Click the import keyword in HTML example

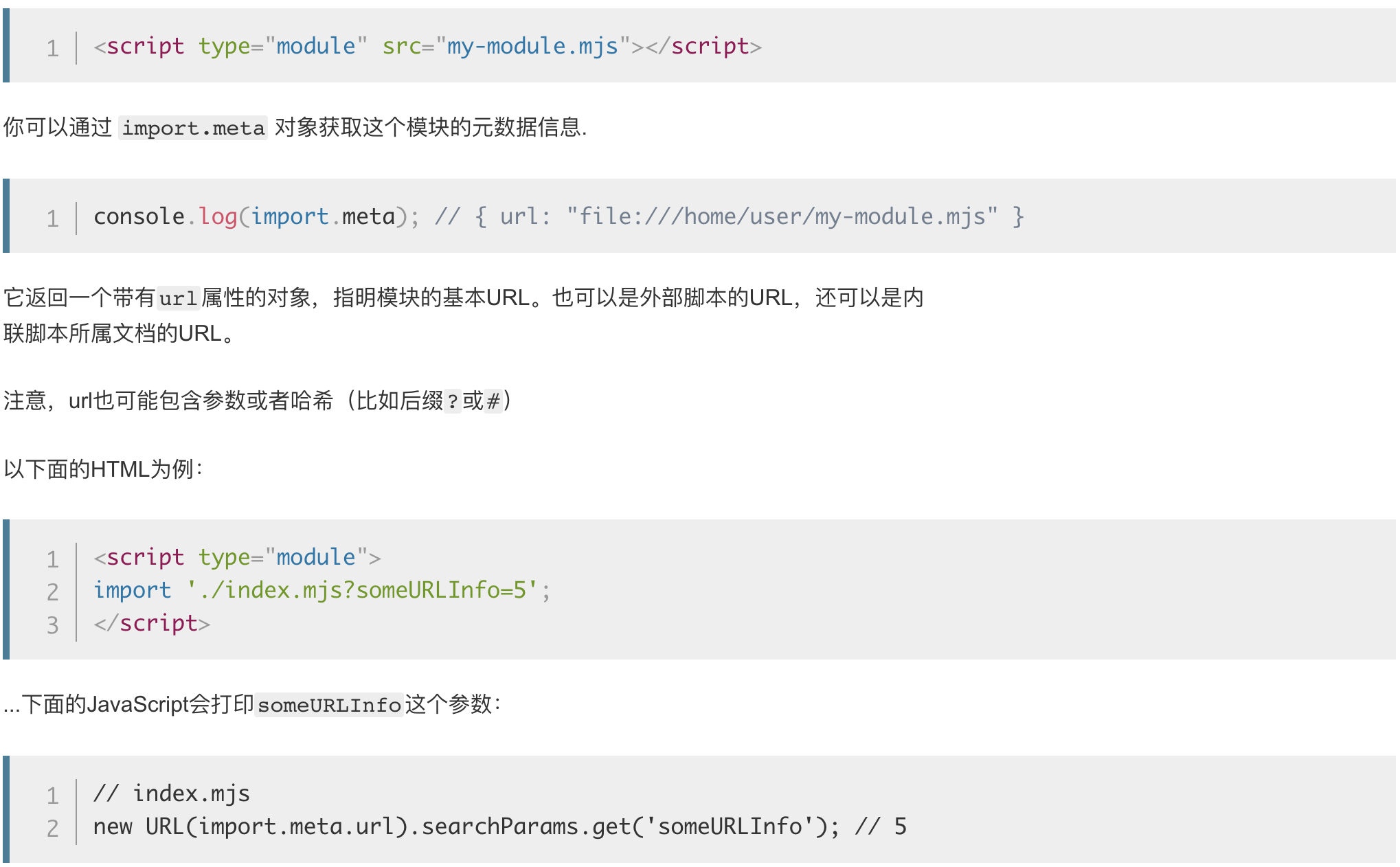click(133, 590)
